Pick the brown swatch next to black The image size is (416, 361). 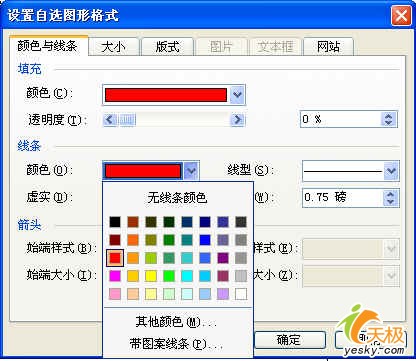tap(133, 222)
